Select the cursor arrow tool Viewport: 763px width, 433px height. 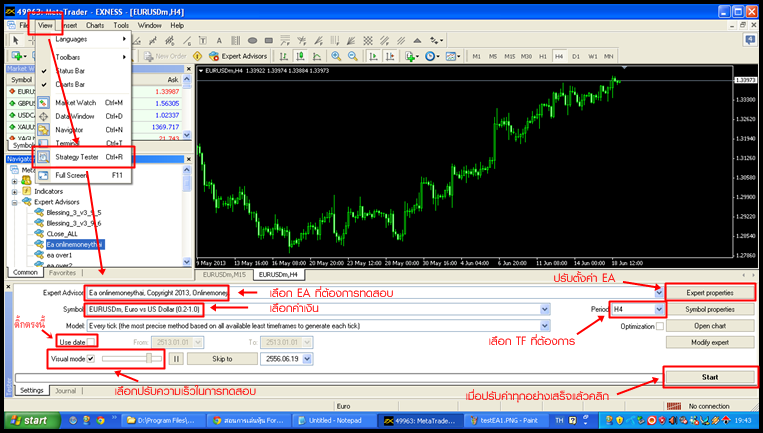[x=16, y=40]
